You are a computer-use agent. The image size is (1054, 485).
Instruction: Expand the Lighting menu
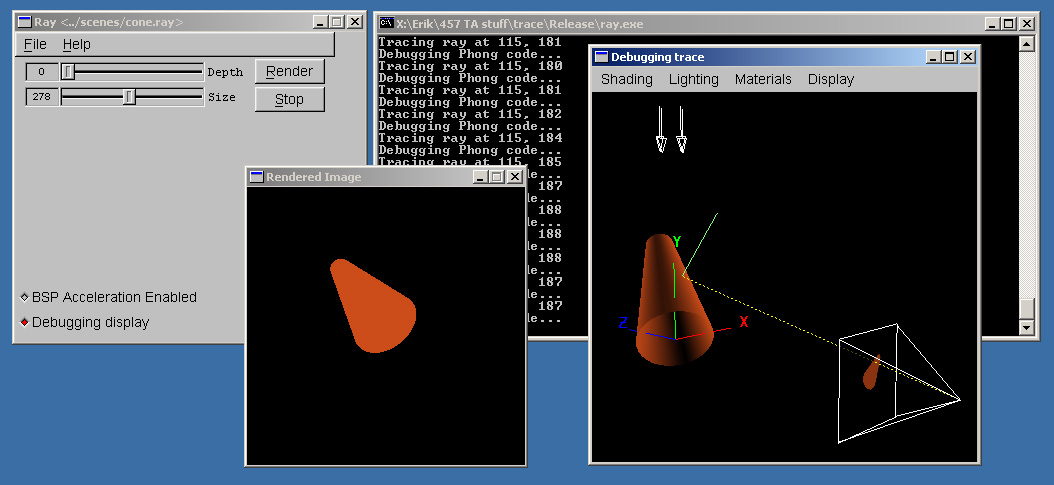693,79
